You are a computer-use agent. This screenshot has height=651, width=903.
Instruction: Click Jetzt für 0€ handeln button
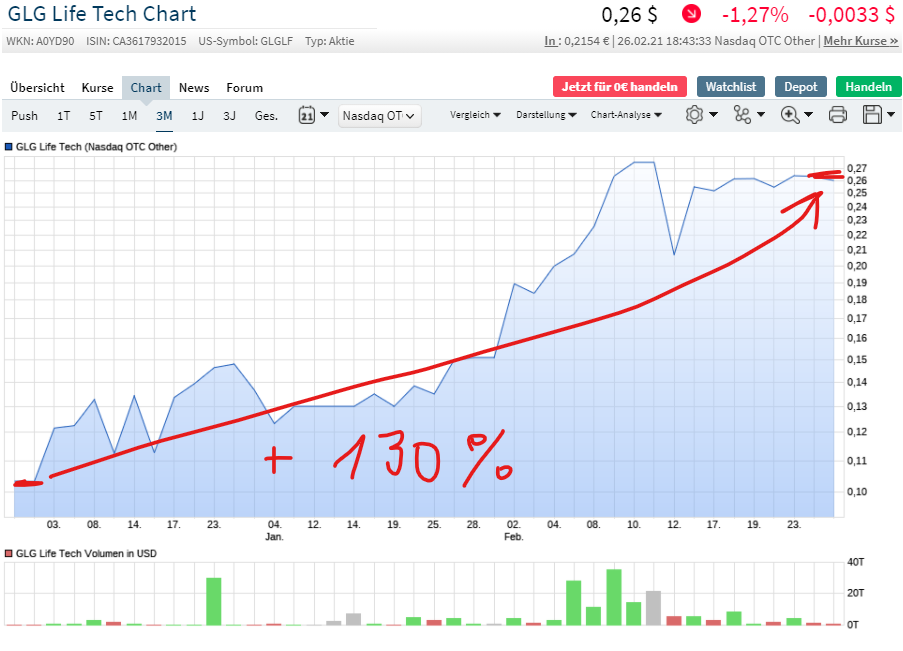pyautogui.click(x=620, y=86)
